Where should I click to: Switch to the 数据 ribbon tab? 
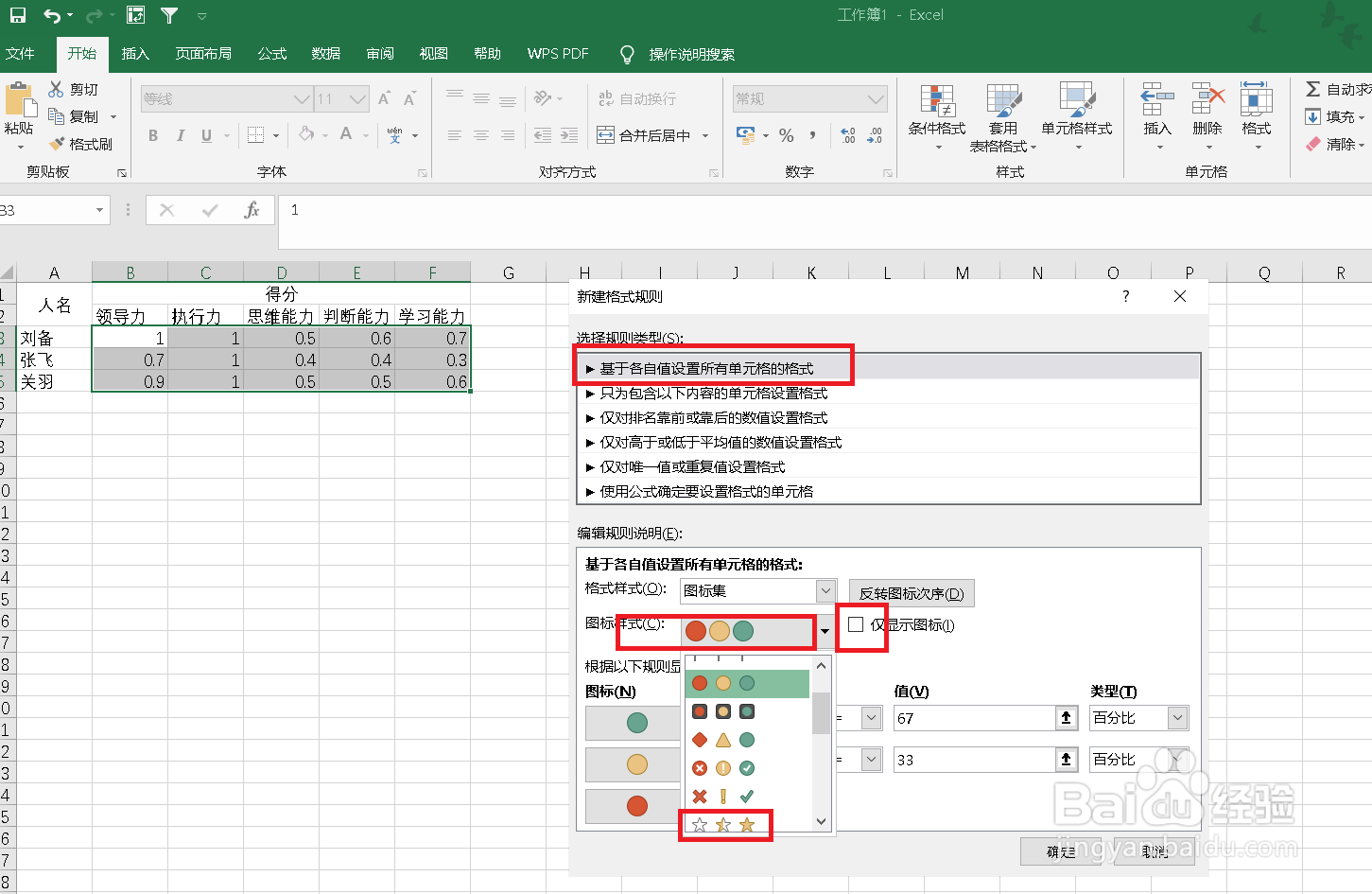pyautogui.click(x=325, y=54)
